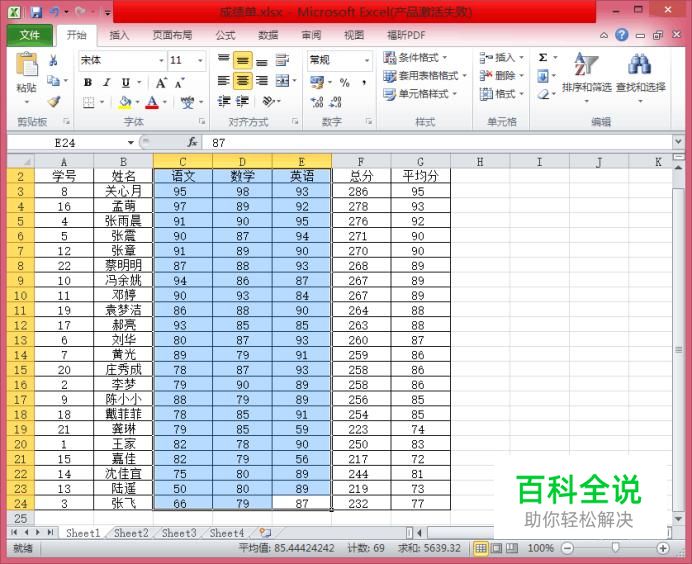This screenshot has width=692, height=564.
Task: Click the Save icon in title bar
Action: 36,12
